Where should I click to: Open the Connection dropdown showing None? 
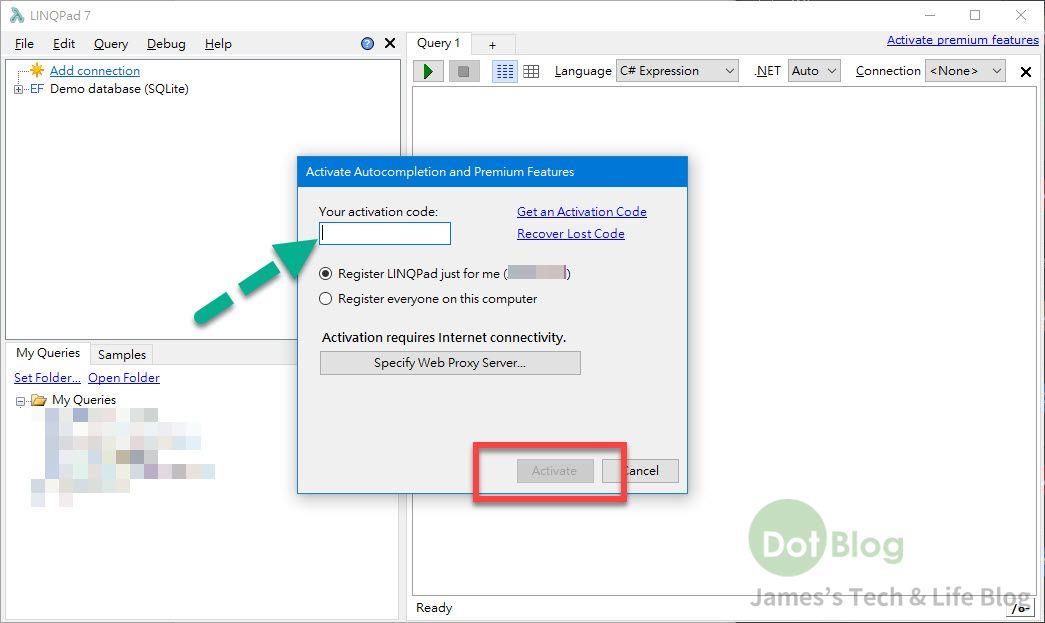coord(965,71)
